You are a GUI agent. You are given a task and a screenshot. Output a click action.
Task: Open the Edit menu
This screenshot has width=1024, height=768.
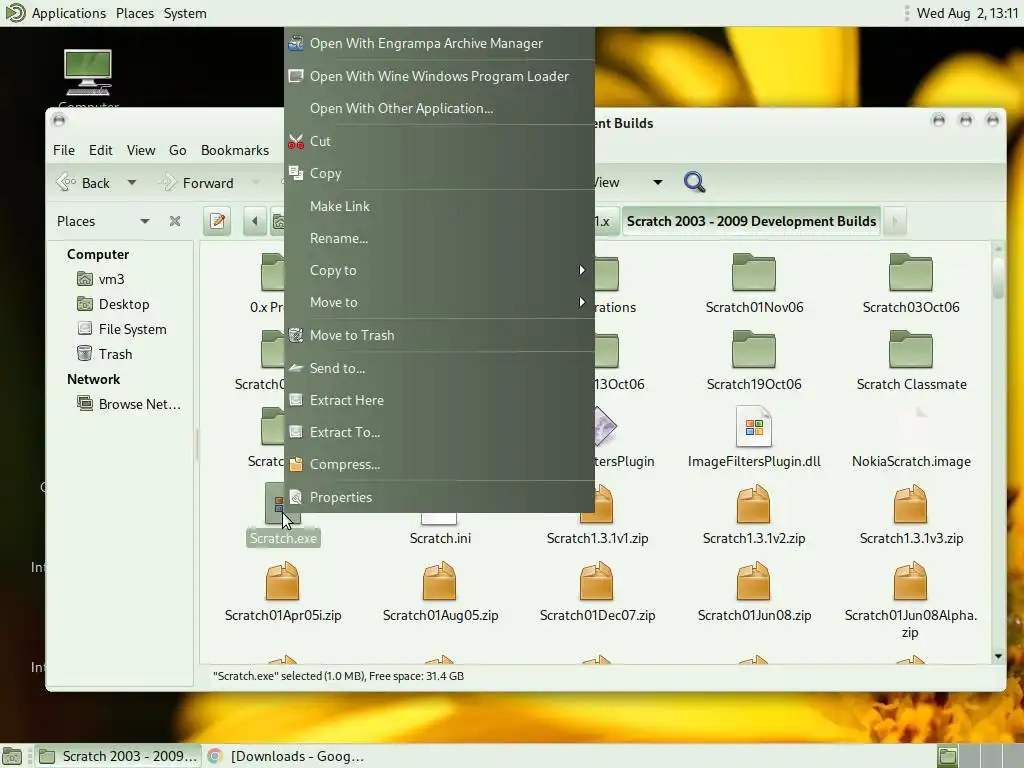click(101, 150)
